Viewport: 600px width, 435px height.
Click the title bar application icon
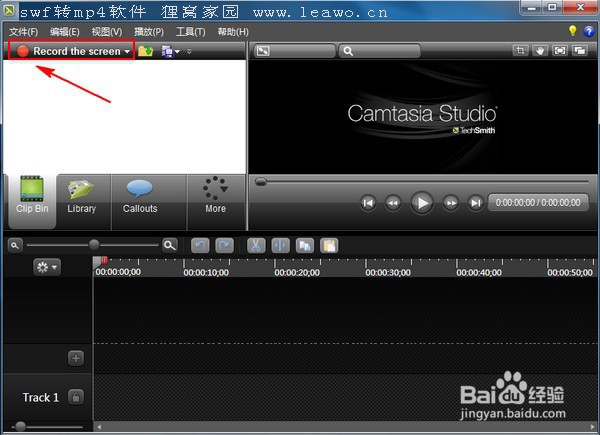point(8,10)
